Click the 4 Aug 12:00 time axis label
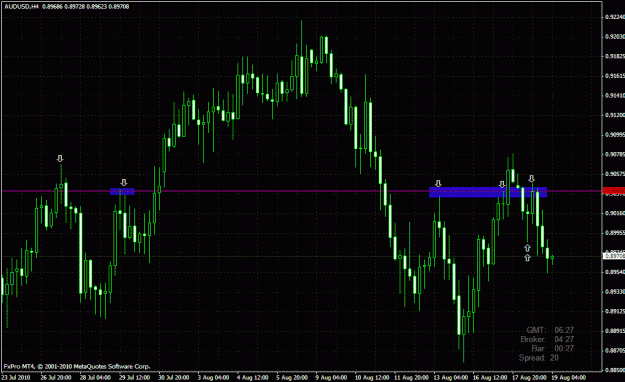 pos(252,377)
